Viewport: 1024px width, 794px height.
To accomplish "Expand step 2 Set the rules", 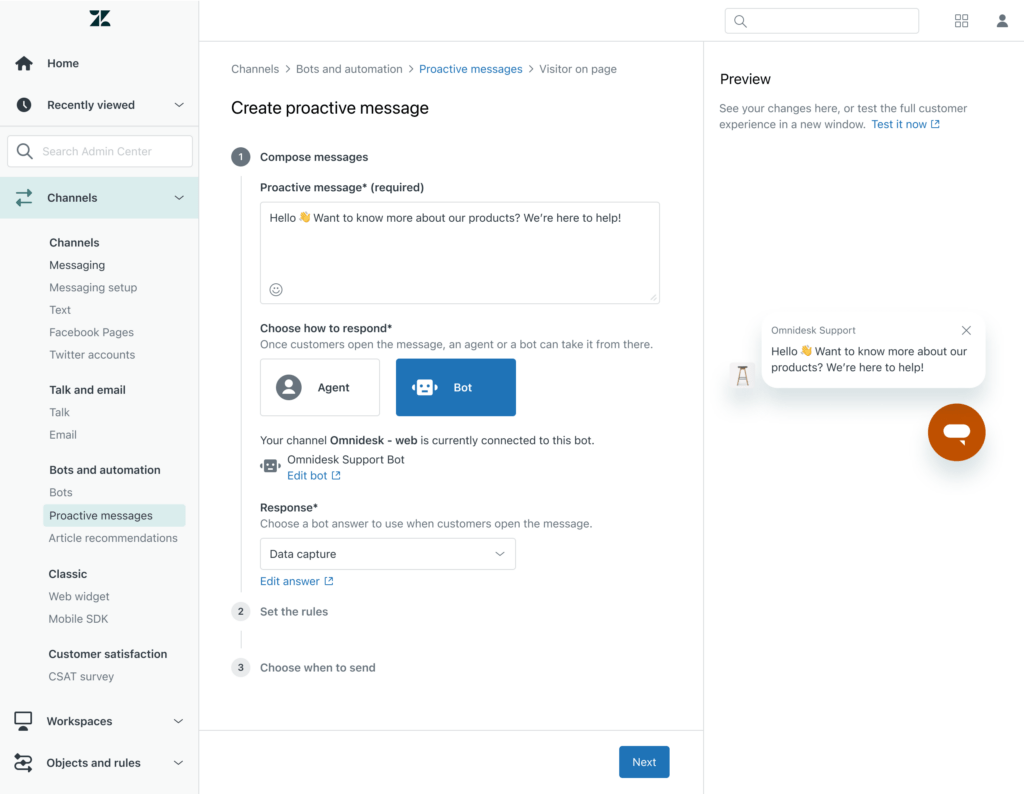I will tap(294, 612).
